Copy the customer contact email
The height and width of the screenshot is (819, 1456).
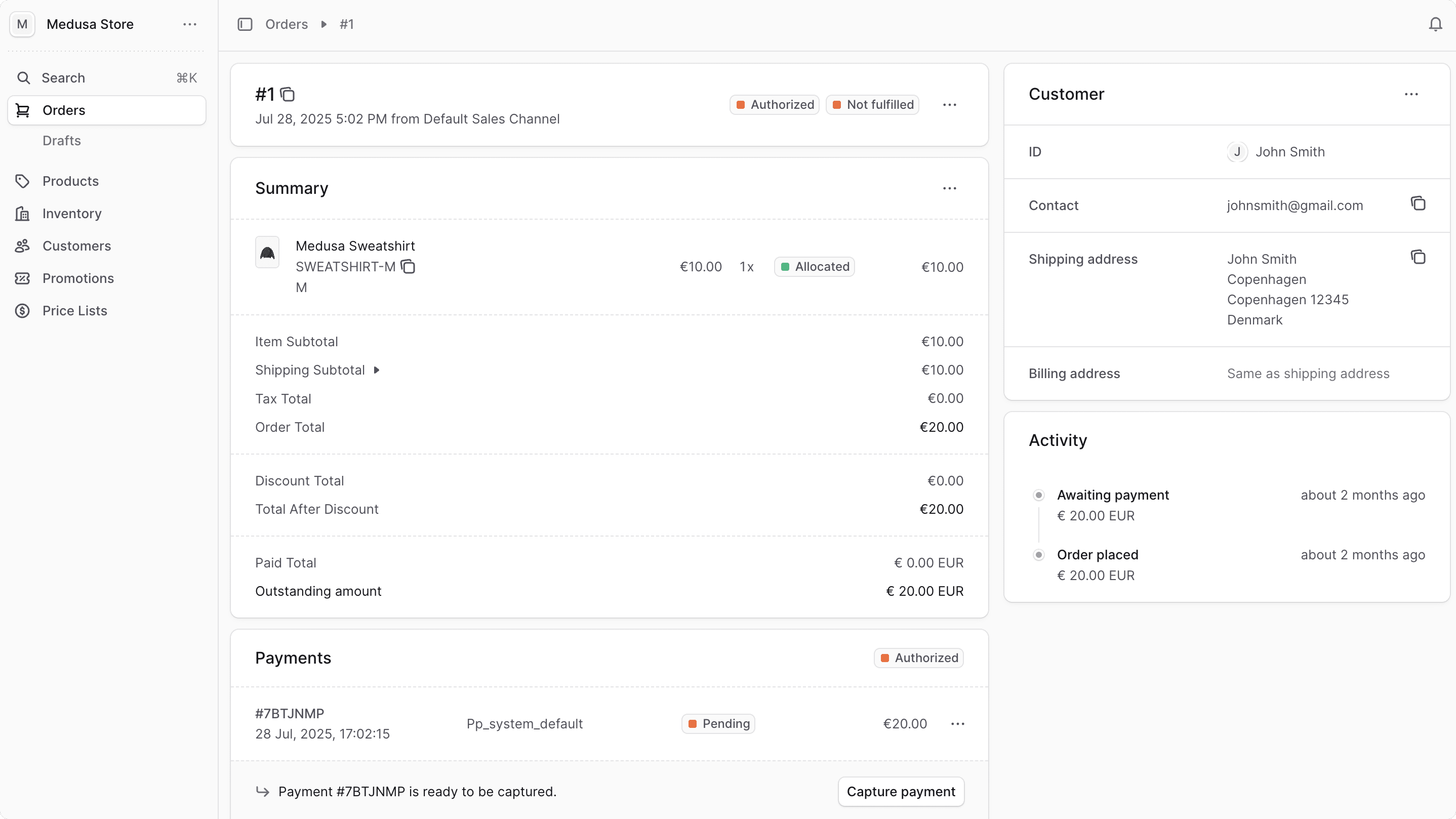click(x=1418, y=203)
